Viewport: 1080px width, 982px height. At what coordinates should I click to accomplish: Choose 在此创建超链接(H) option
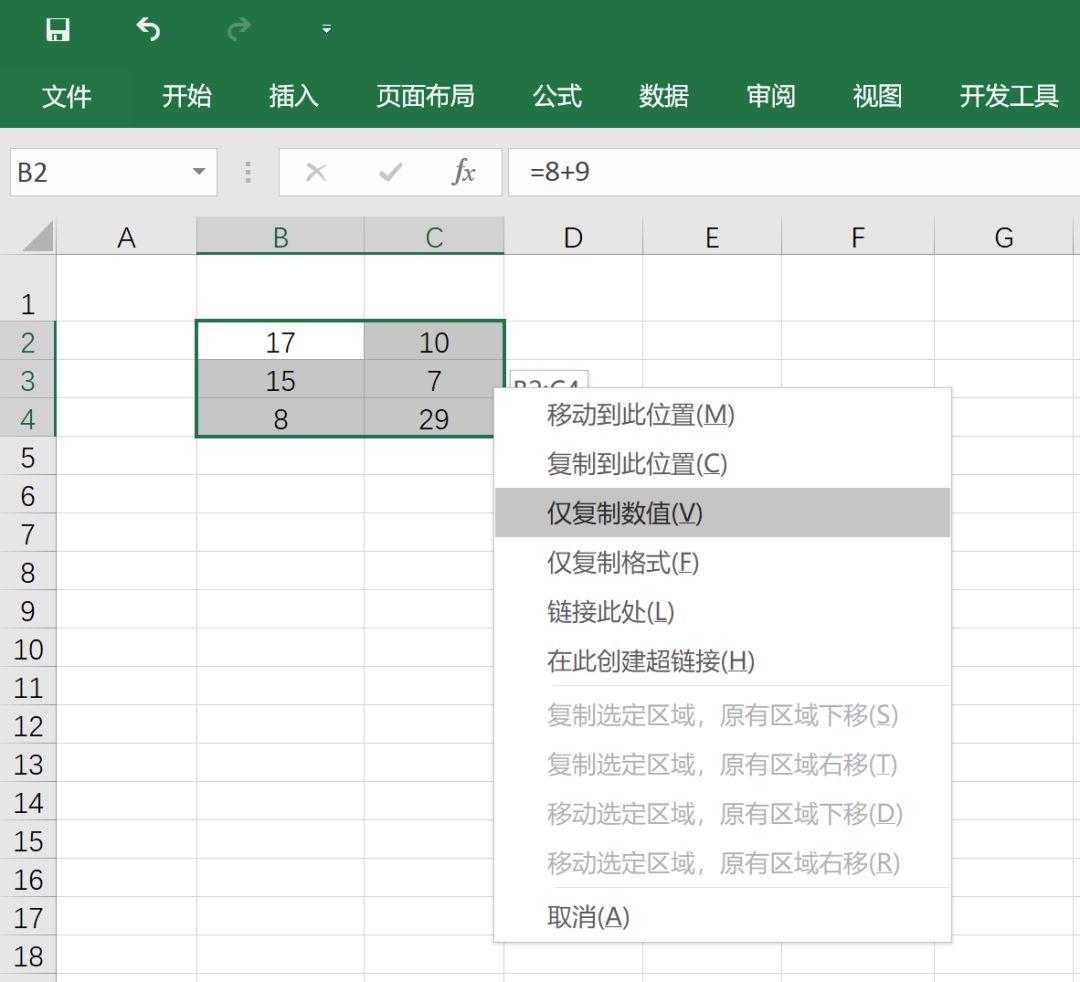tap(650, 661)
